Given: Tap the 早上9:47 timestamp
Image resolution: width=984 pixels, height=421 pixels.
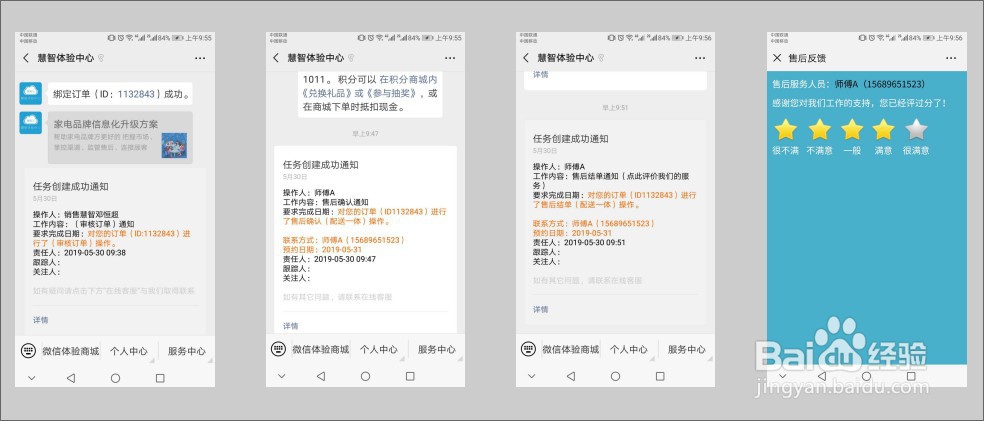Looking at the screenshot, I should (x=364, y=134).
